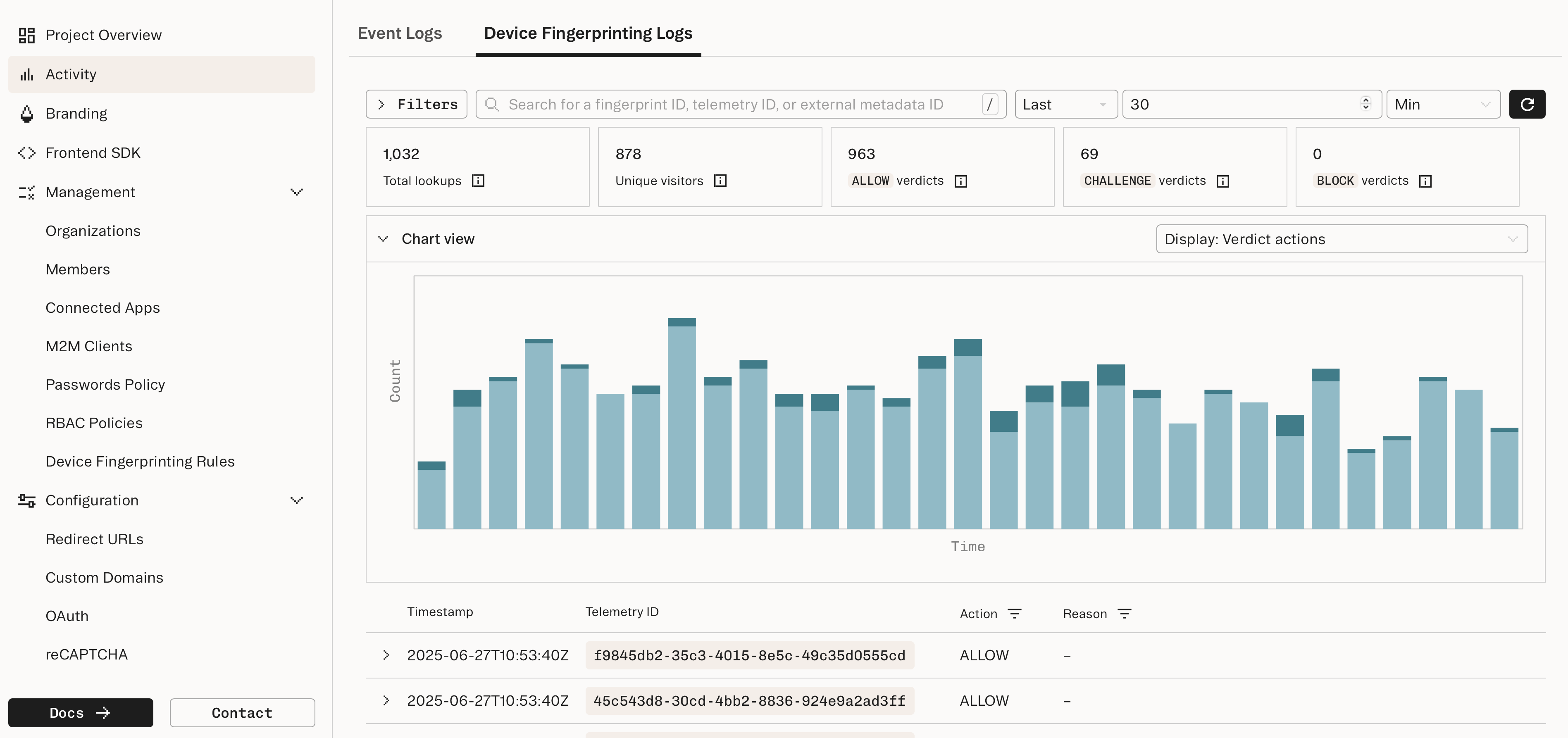Collapse the Chart view panel

coord(383,238)
